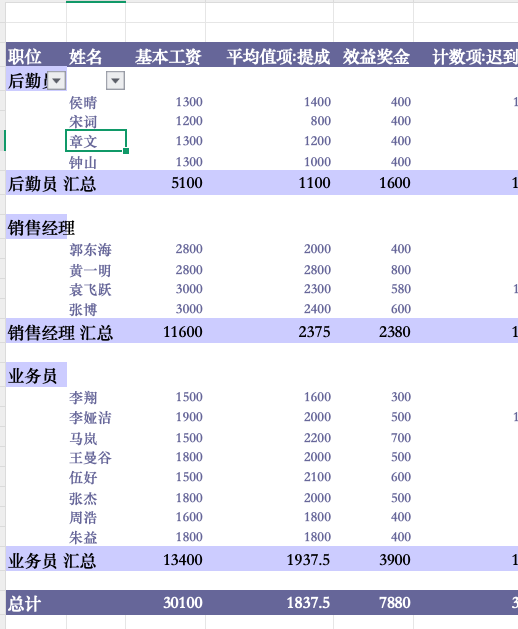Click the 平均值项:提成 column header
This screenshot has height=629, width=518.
(x=278, y=57)
